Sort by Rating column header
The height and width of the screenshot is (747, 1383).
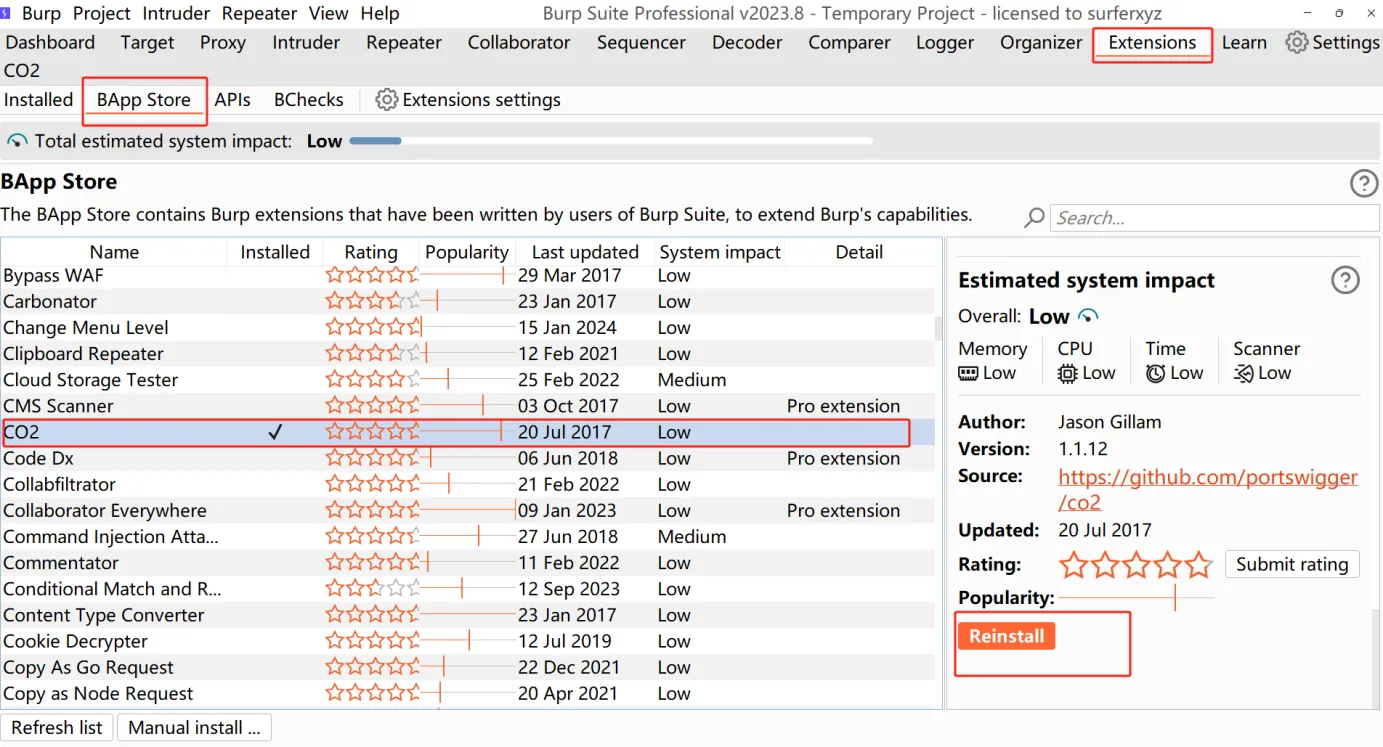click(x=371, y=252)
